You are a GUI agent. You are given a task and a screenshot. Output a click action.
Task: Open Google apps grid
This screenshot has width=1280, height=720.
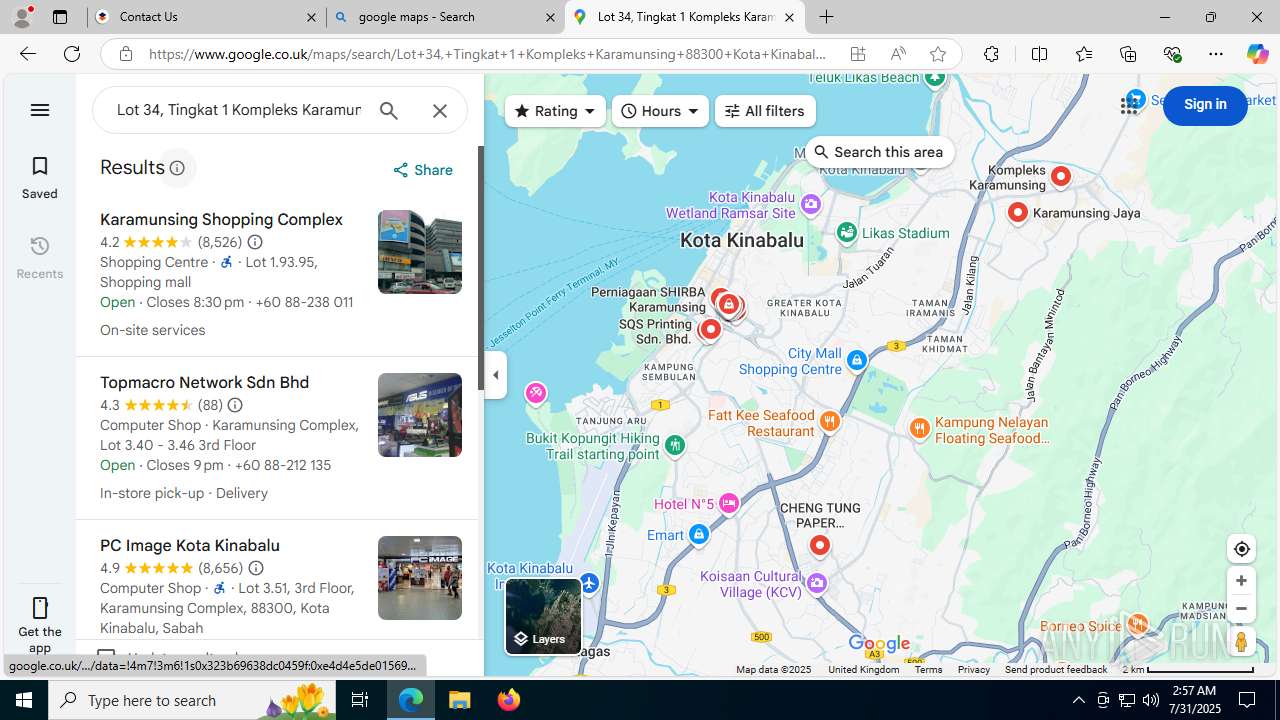[x=1129, y=105]
